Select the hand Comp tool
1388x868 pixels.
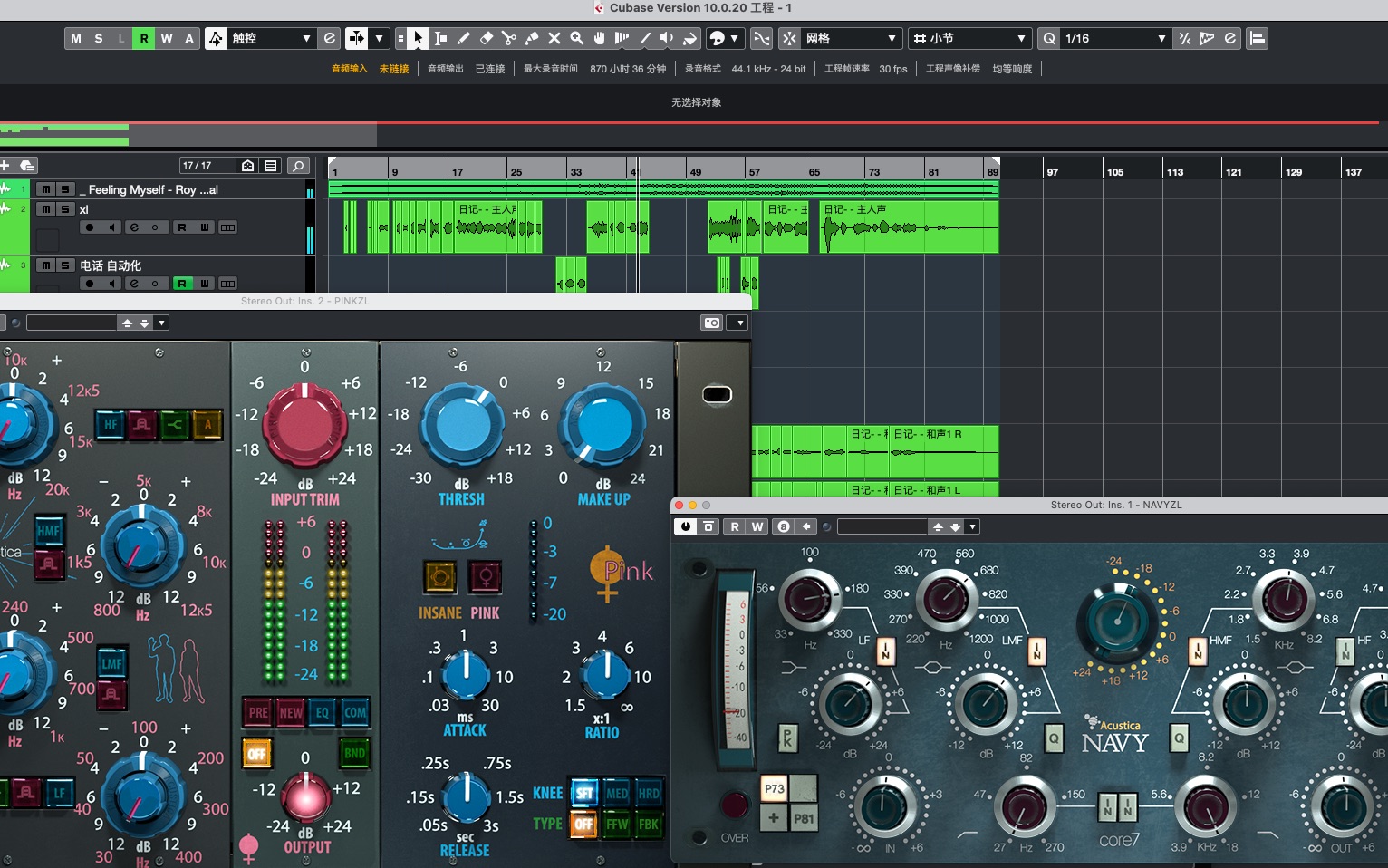tap(600, 38)
